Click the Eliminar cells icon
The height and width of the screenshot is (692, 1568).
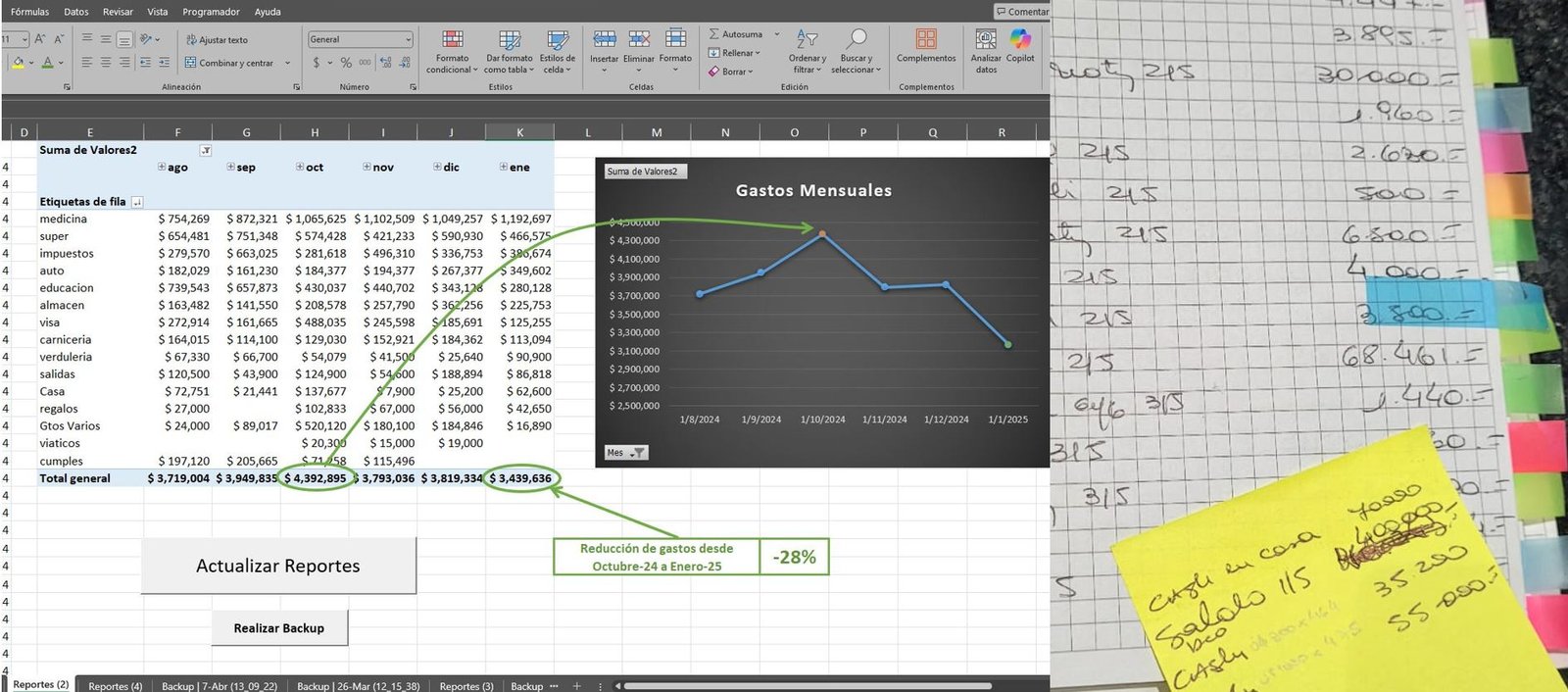[x=639, y=40]
